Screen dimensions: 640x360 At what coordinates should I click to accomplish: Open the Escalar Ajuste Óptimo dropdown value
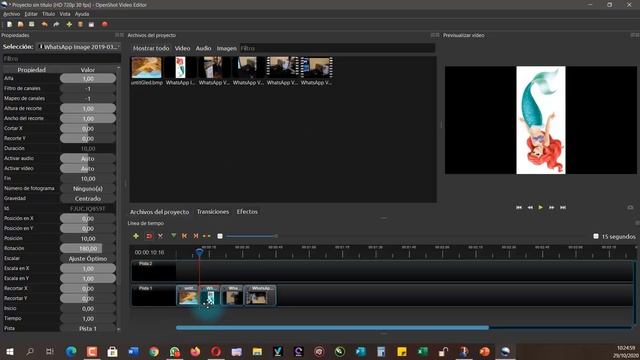[88, 258]
